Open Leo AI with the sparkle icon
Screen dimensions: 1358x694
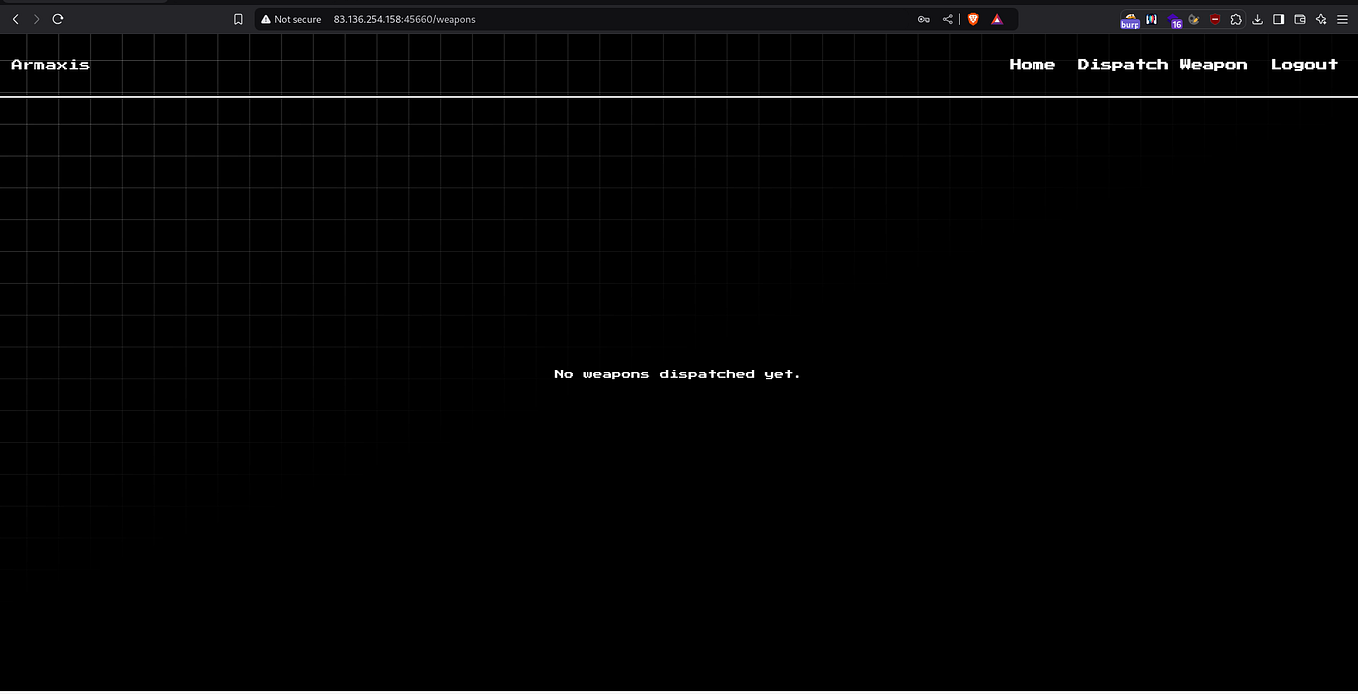1320,19
